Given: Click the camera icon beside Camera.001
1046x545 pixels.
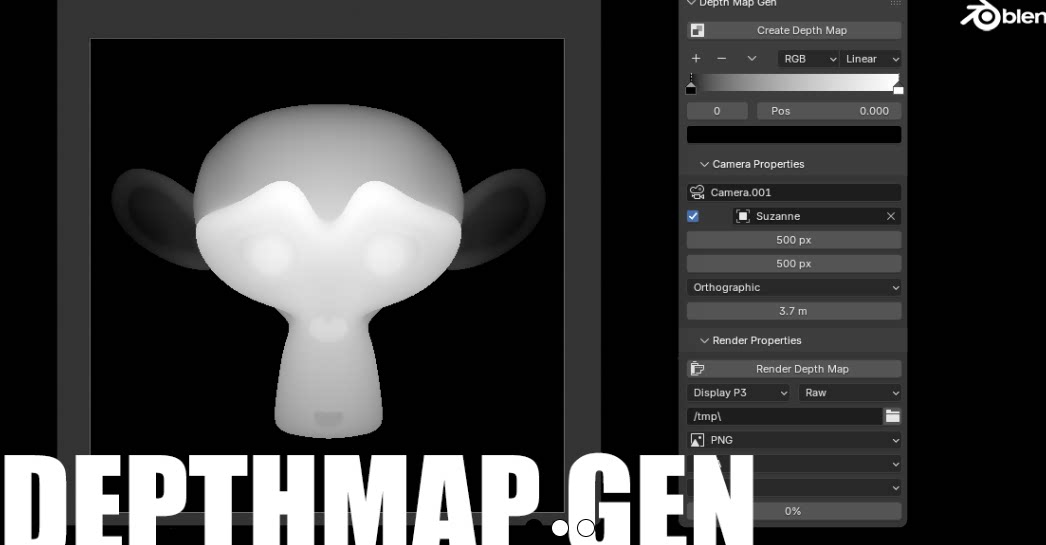Looking at the screenshot, I should click(697, 192).
